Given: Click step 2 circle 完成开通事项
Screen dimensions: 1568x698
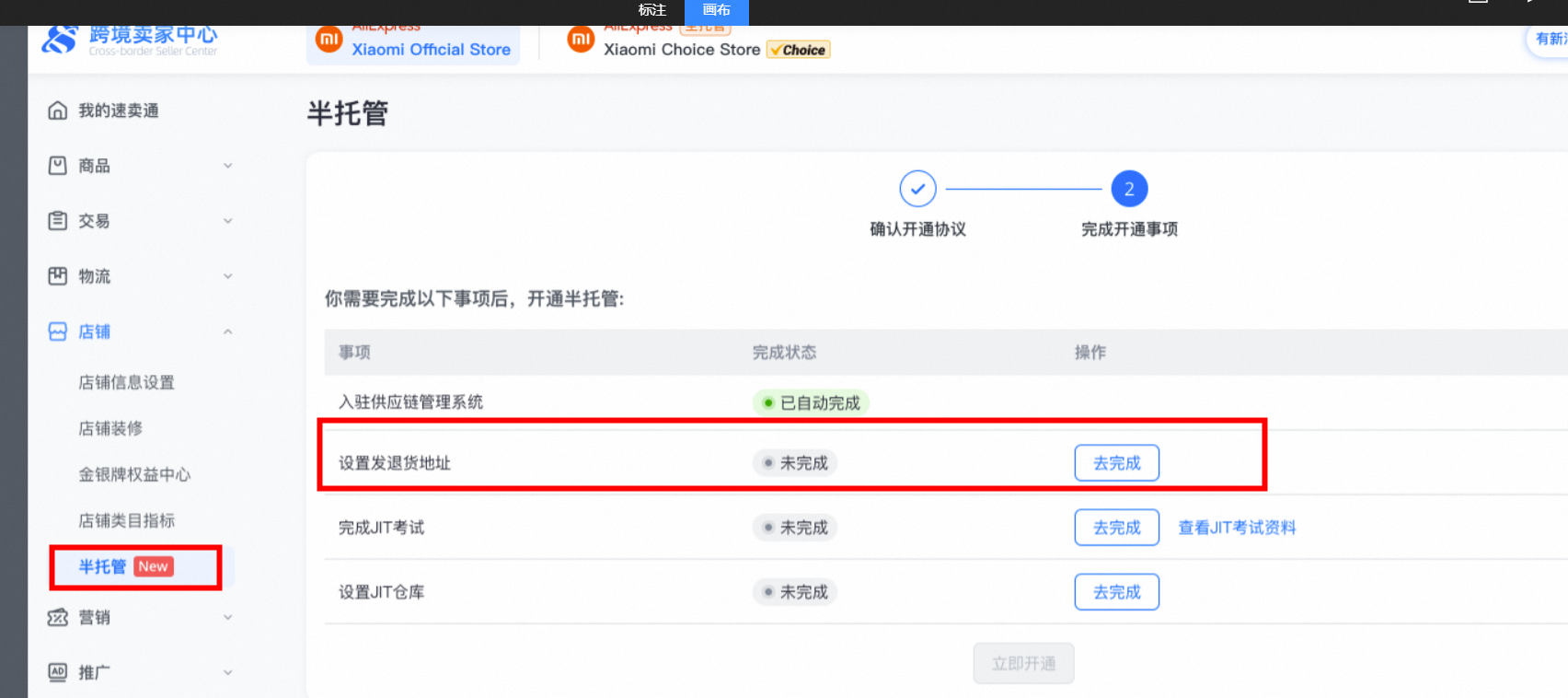Looking at the screenshot, I should click(1129, 189).
